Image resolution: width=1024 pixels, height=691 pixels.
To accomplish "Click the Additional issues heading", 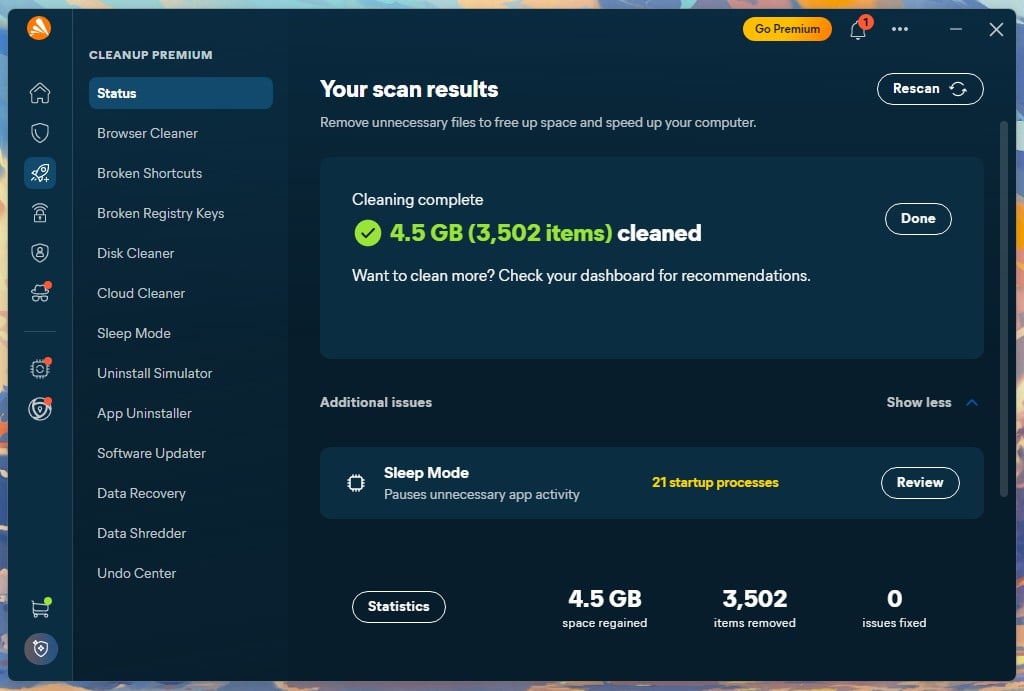I will pyautogui.click(x=376, y=402).
